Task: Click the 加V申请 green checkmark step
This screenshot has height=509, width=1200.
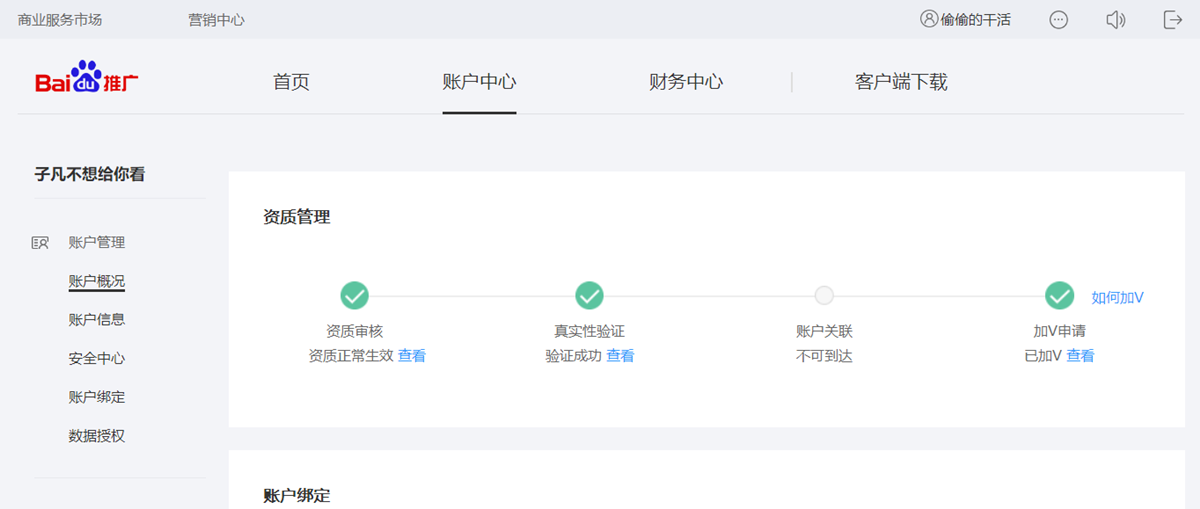Action: pos(1059,295)
